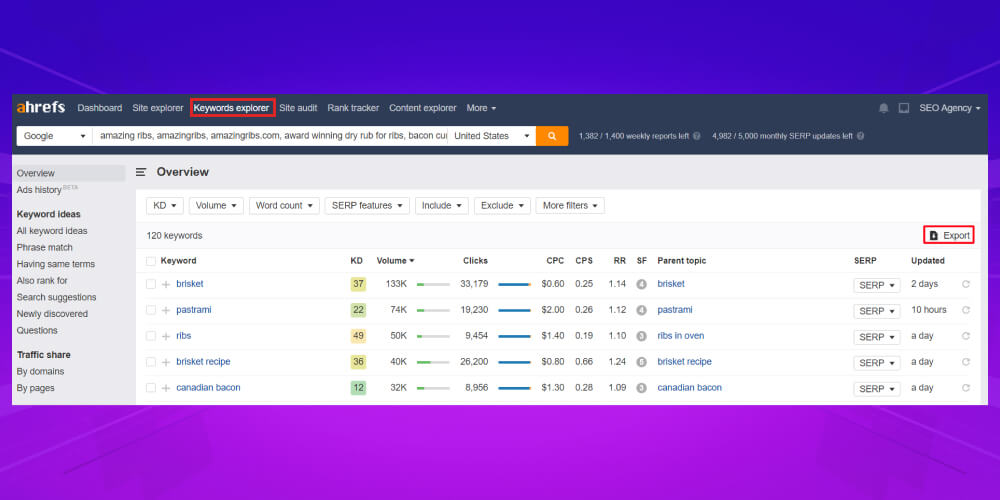Click the keywords search input field
Screen dimensions: 1000x500
[x=270, y=136]
